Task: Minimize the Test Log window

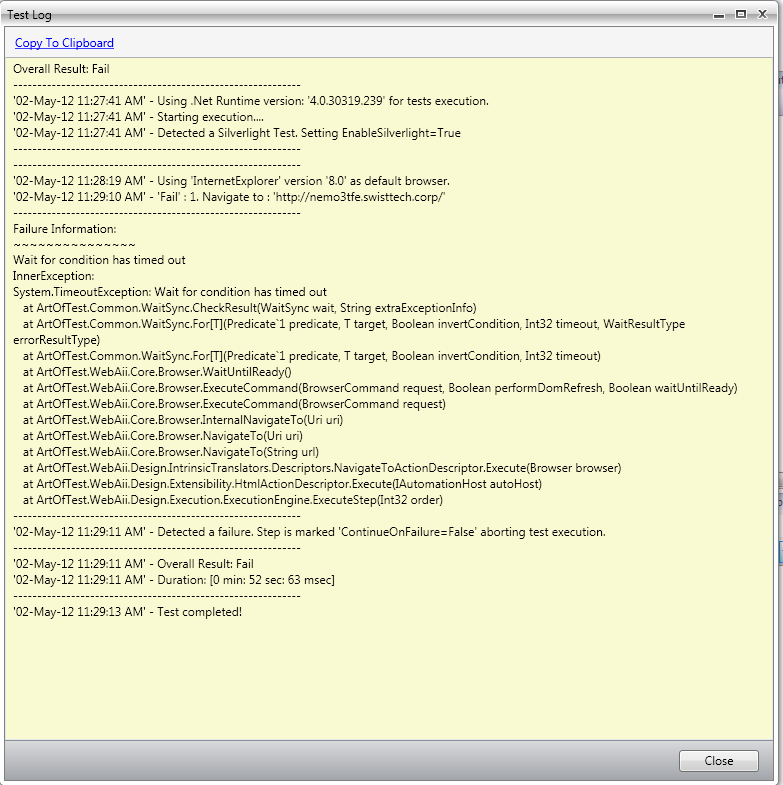Action: pyautogui.click(x=719, y=15)
